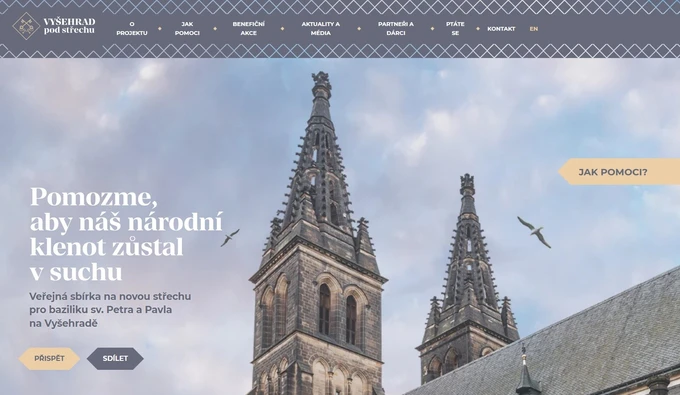Go to the Jak Pomoci menu item

point(187,29)
